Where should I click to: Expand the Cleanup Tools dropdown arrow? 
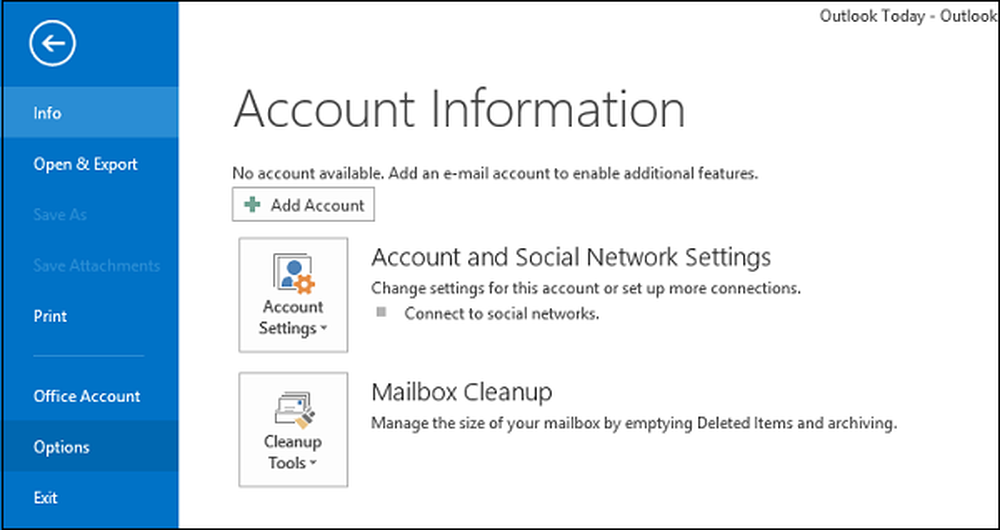(312, 464)
